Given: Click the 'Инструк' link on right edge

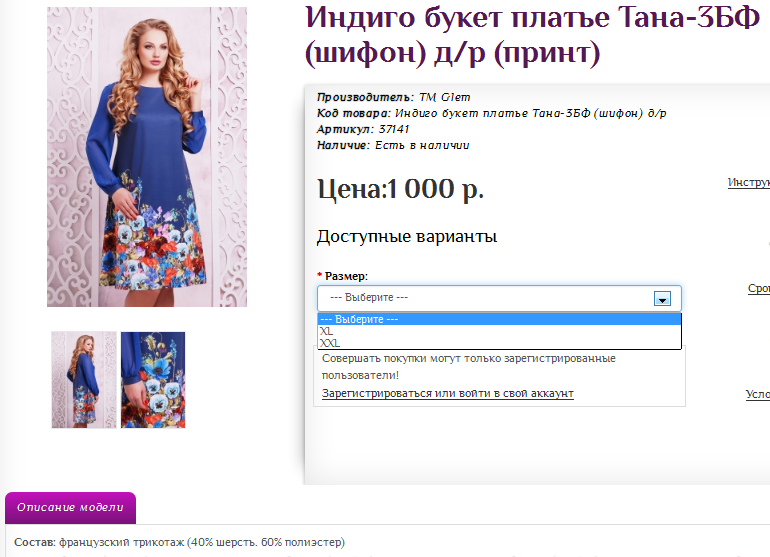Looking at the screenshot, I should [x=748, y=182].
